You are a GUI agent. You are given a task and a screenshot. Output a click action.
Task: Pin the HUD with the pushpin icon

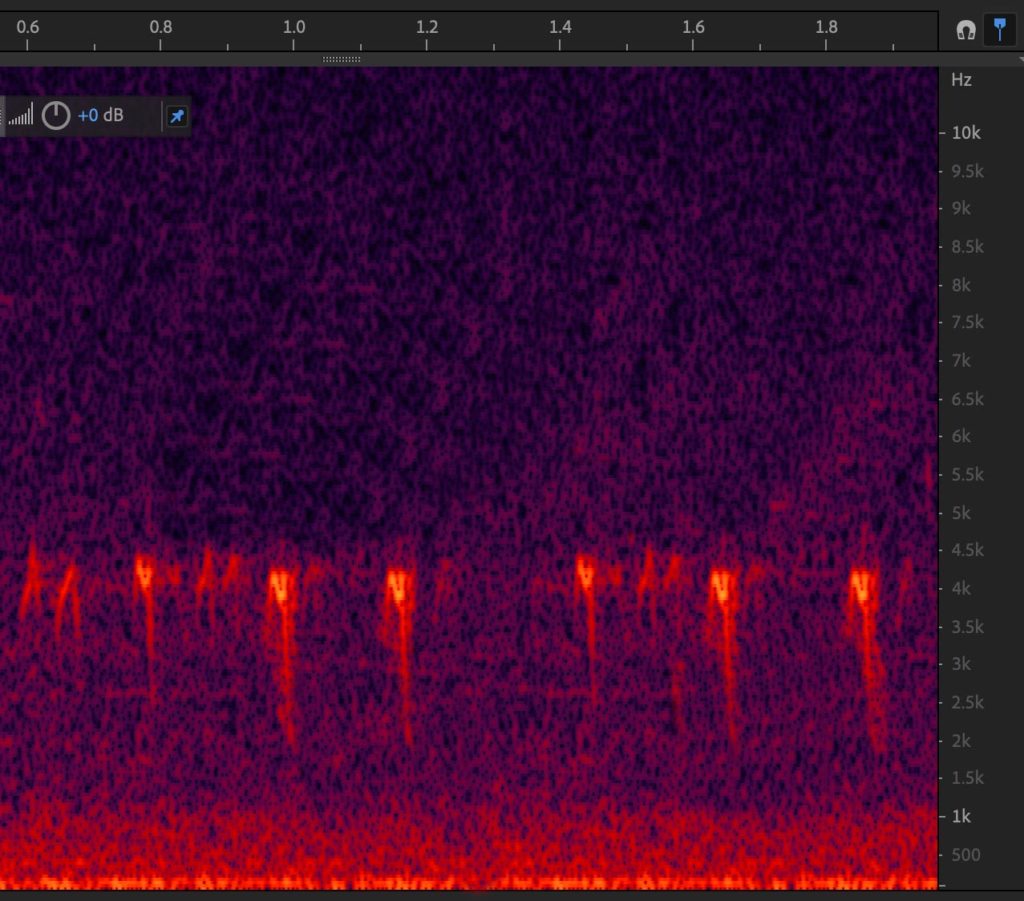click(x=177, y=116)
